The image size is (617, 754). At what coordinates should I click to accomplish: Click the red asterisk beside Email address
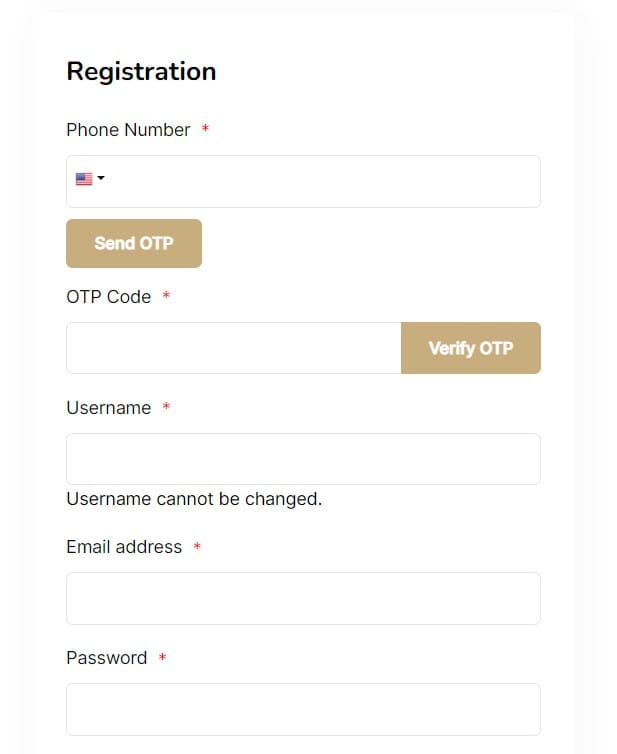pos(197,546)
